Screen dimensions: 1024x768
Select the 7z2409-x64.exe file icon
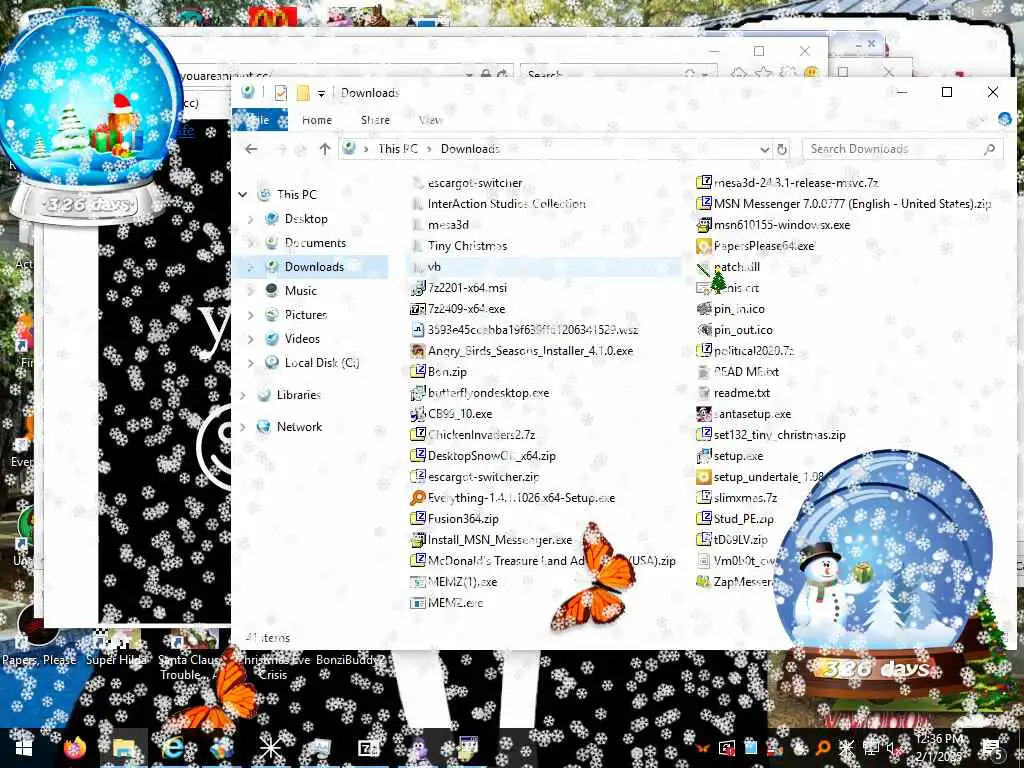pos(418,309)
